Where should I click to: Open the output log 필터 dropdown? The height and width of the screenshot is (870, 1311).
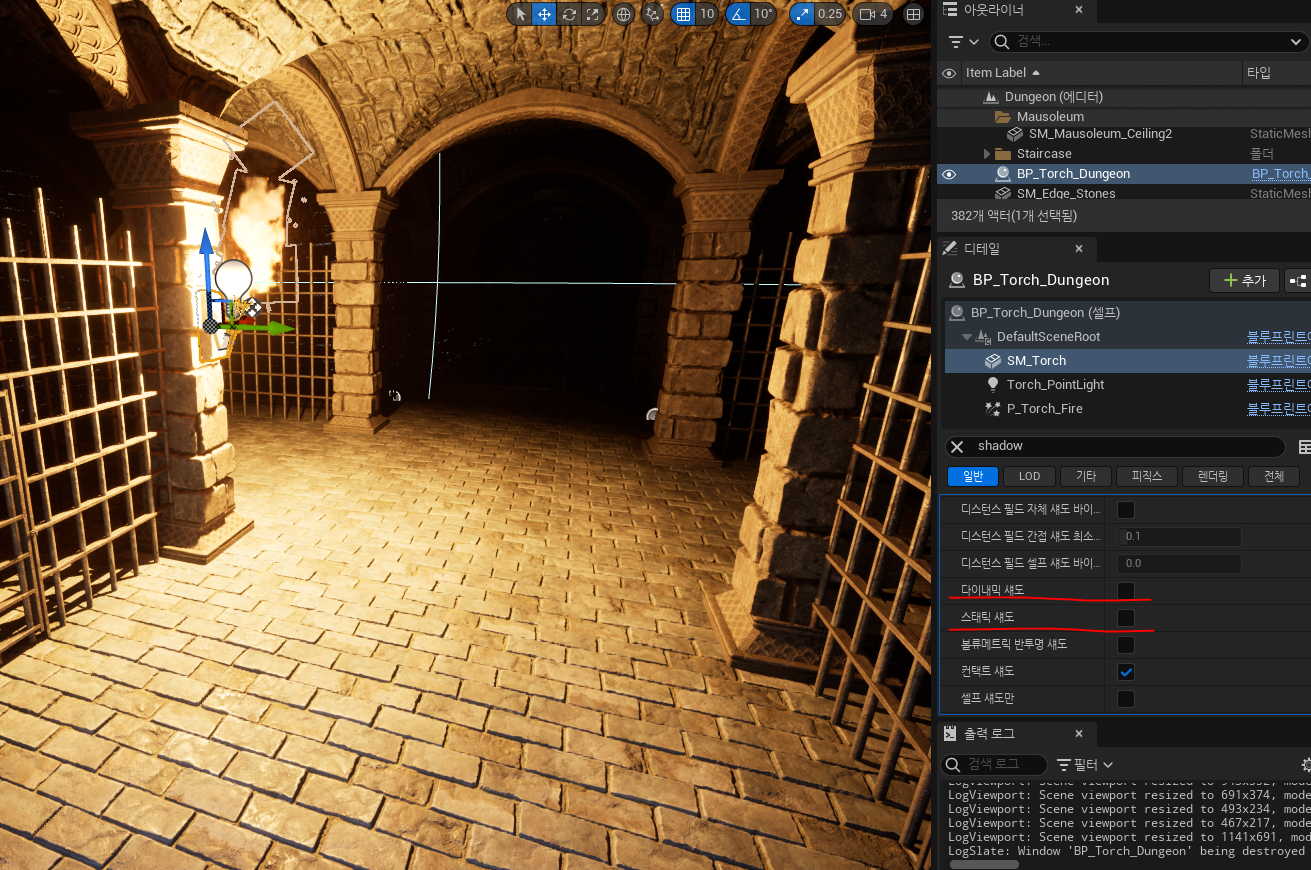[1084, 764]
